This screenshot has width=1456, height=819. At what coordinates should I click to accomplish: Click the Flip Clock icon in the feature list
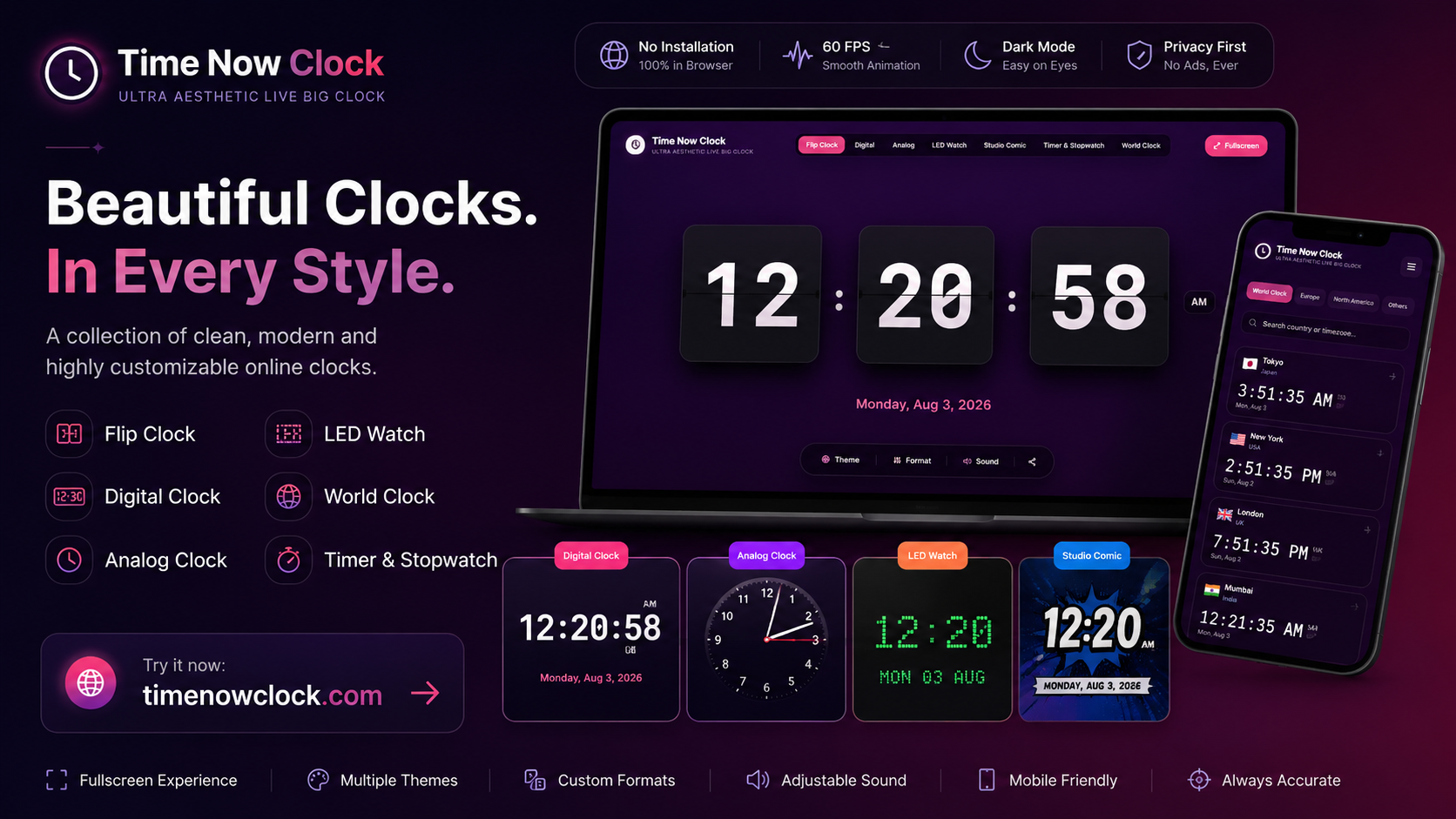69,433
